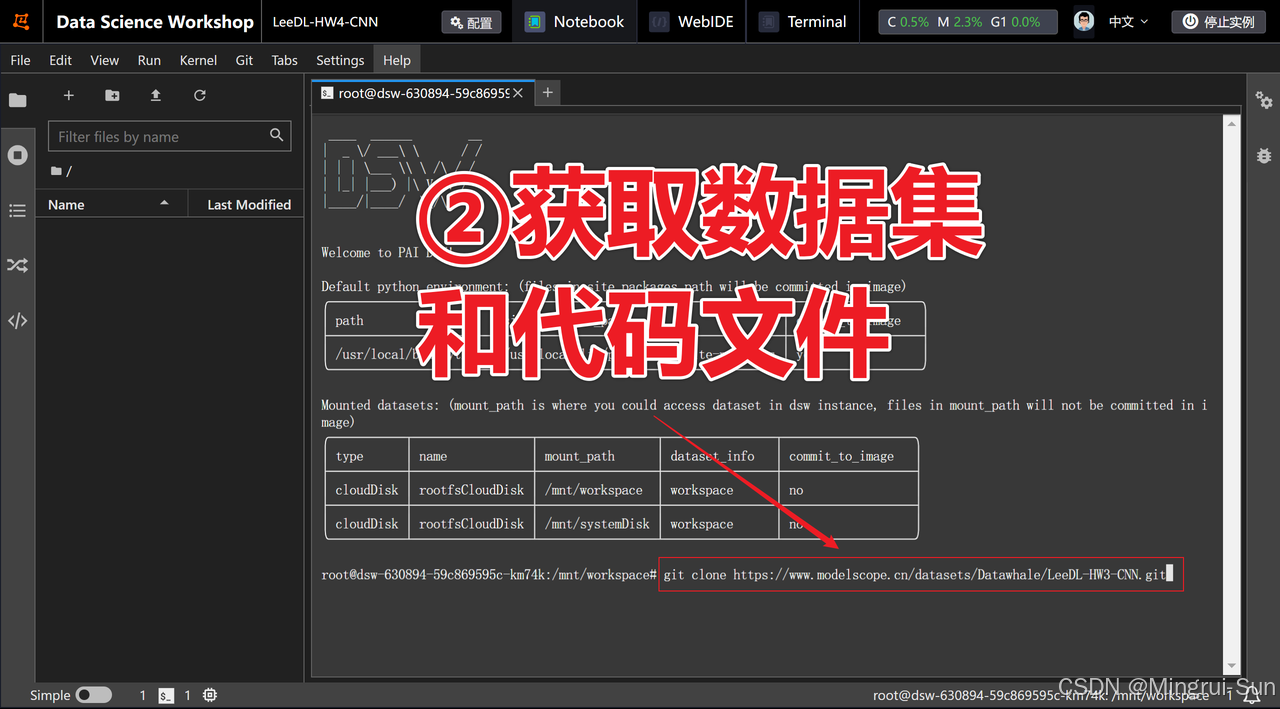This screenshot has height=709, width=1280.
Task: Toggle Simple mode switch
Action: (93, 695)
